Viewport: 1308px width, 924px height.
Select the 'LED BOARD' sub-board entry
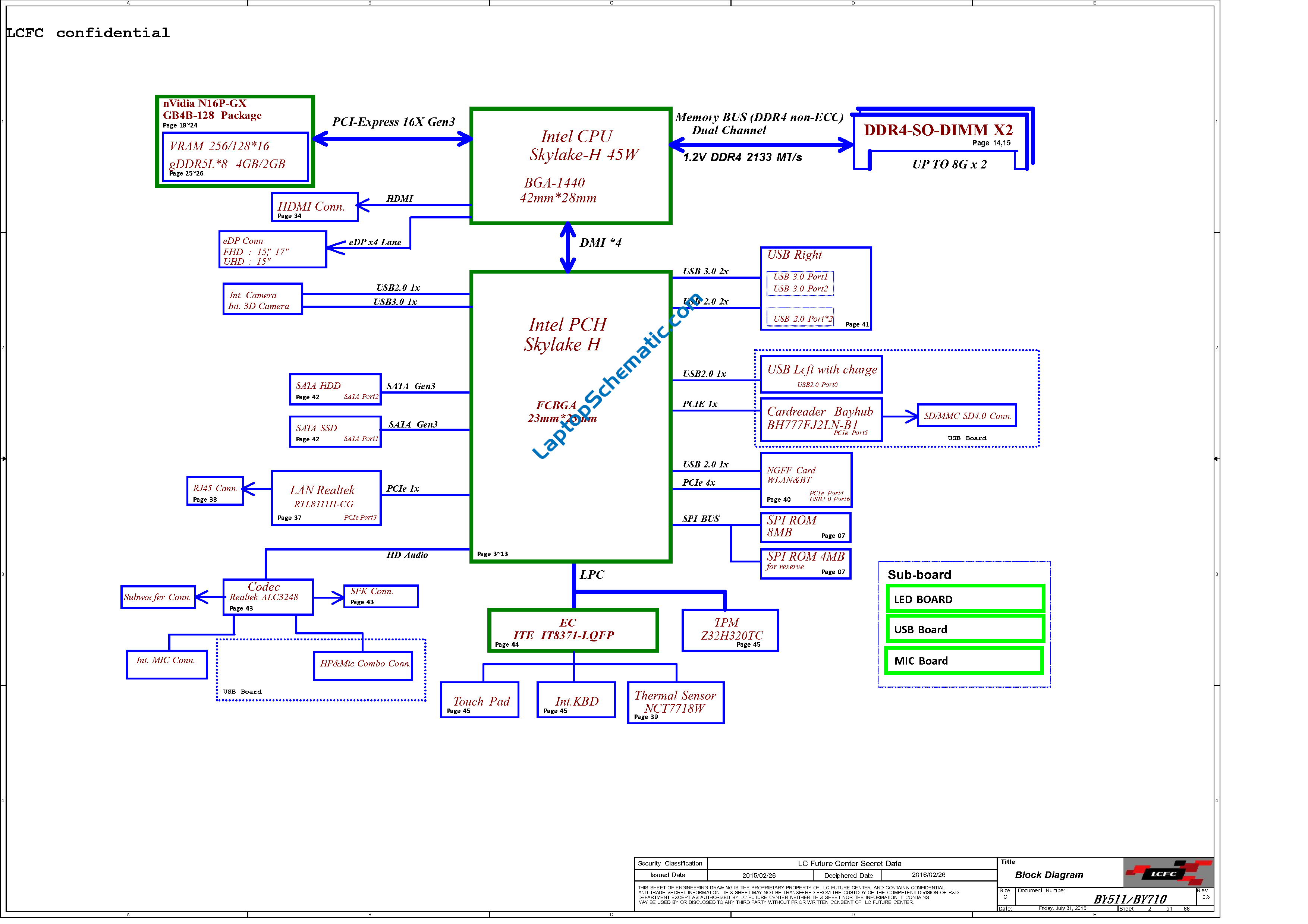point(965,599)
